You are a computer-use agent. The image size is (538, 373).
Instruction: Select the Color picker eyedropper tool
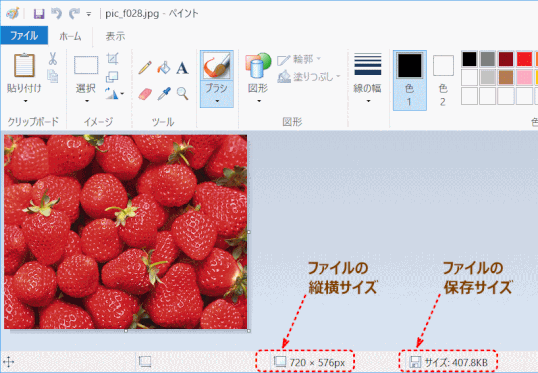pyautogui.click(x=164, y=94)
